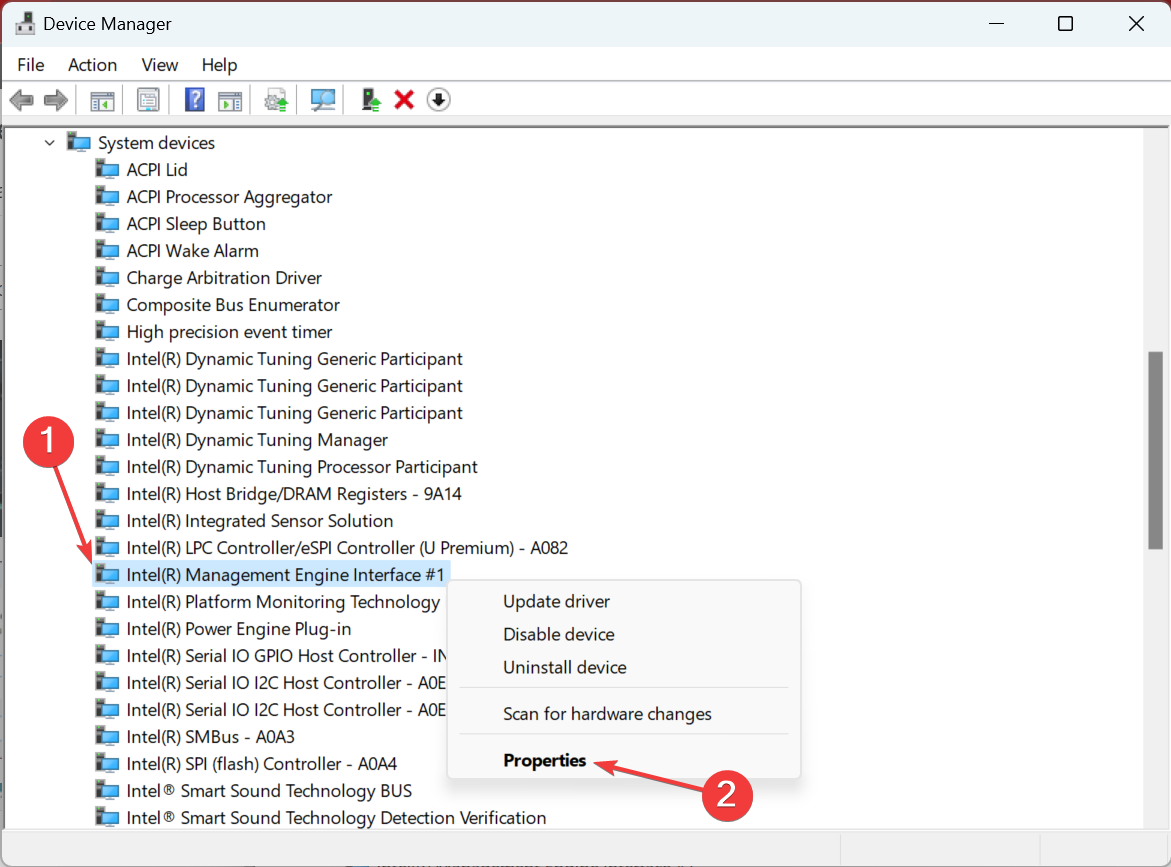Screen dimensions: 1171x867
Task: Click the red X uninstall toolbar icon
Action: [404, 100]
